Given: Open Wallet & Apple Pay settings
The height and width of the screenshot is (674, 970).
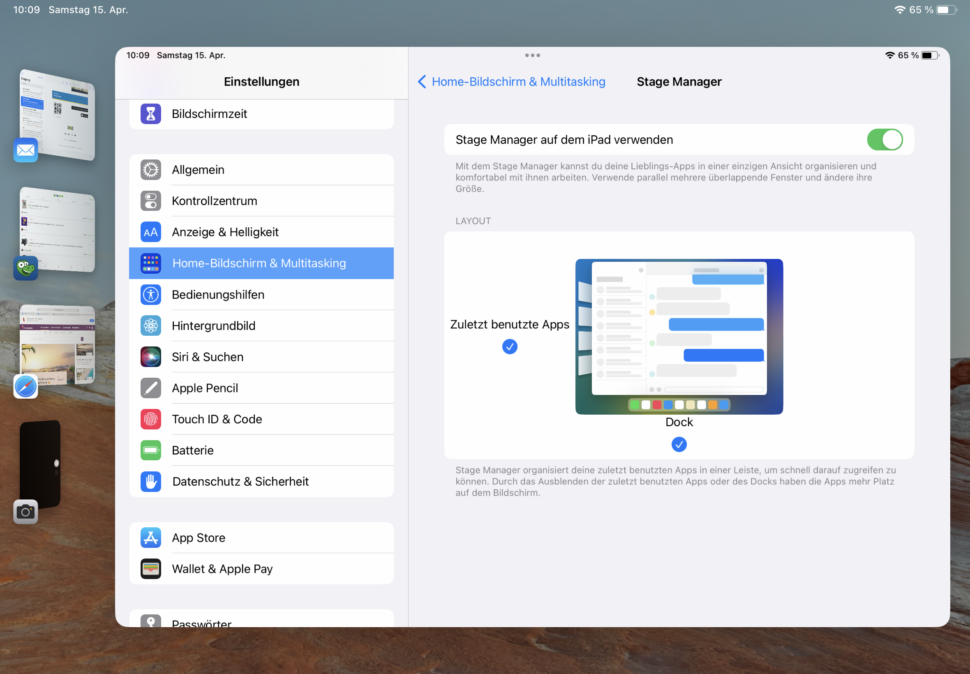Looking at the screenshot, I should (x=261, y=569).
